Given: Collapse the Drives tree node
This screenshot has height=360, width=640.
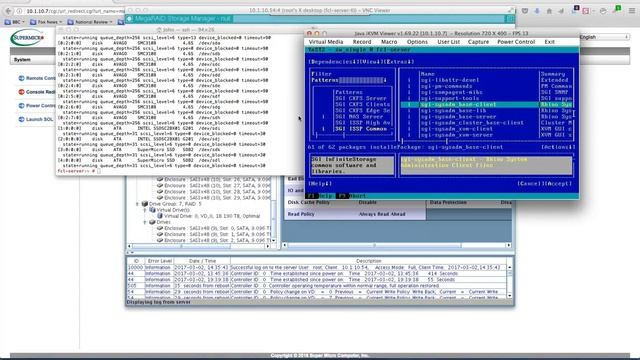Looking at the screenshot, I should (145, 222).
